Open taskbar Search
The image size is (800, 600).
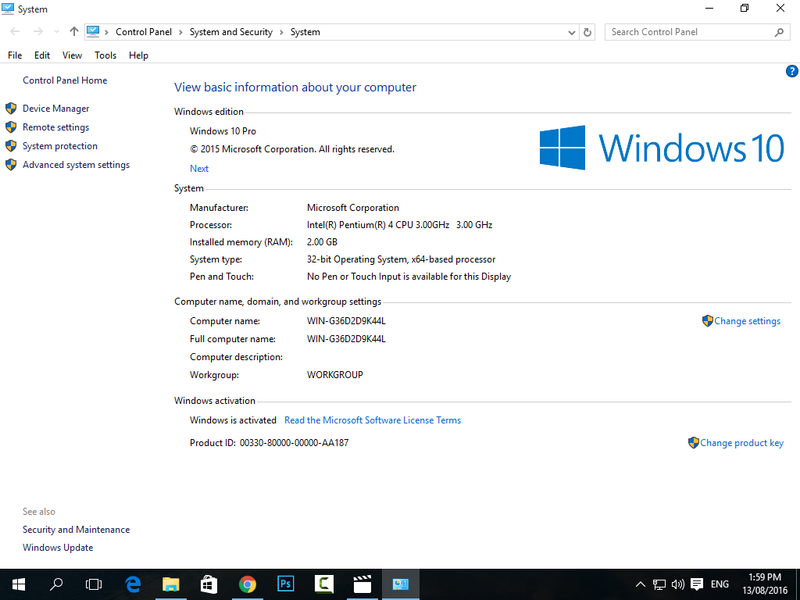pos(56,584)
